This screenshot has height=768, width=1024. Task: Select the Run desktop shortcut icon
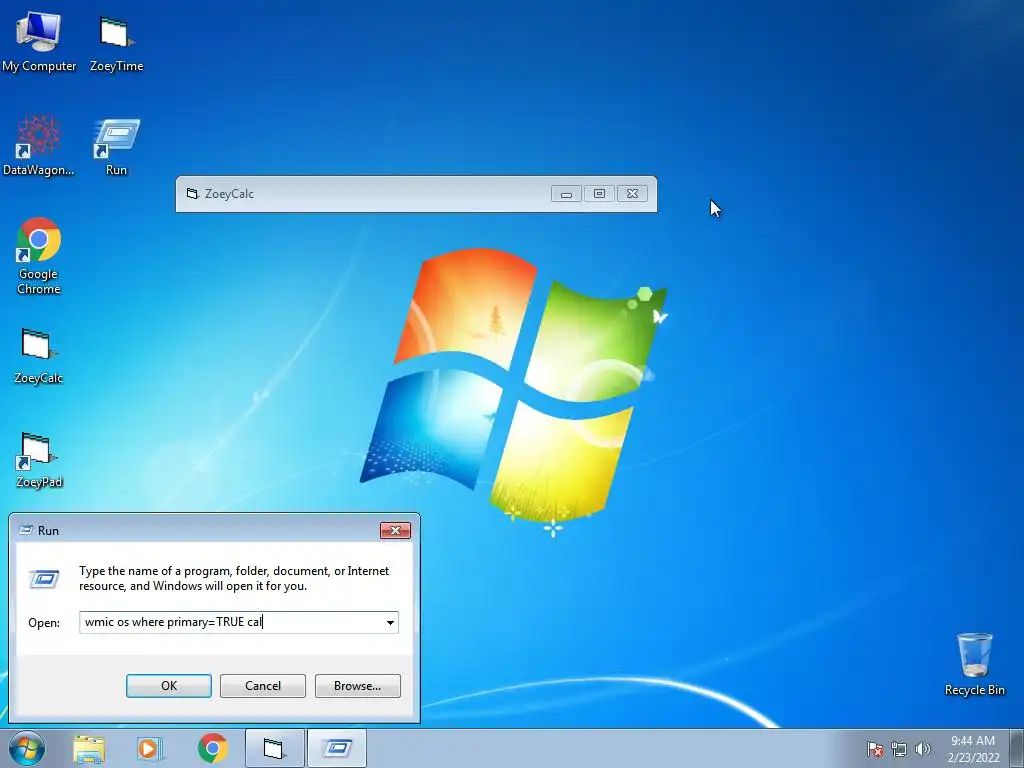[x=116, y=146]
